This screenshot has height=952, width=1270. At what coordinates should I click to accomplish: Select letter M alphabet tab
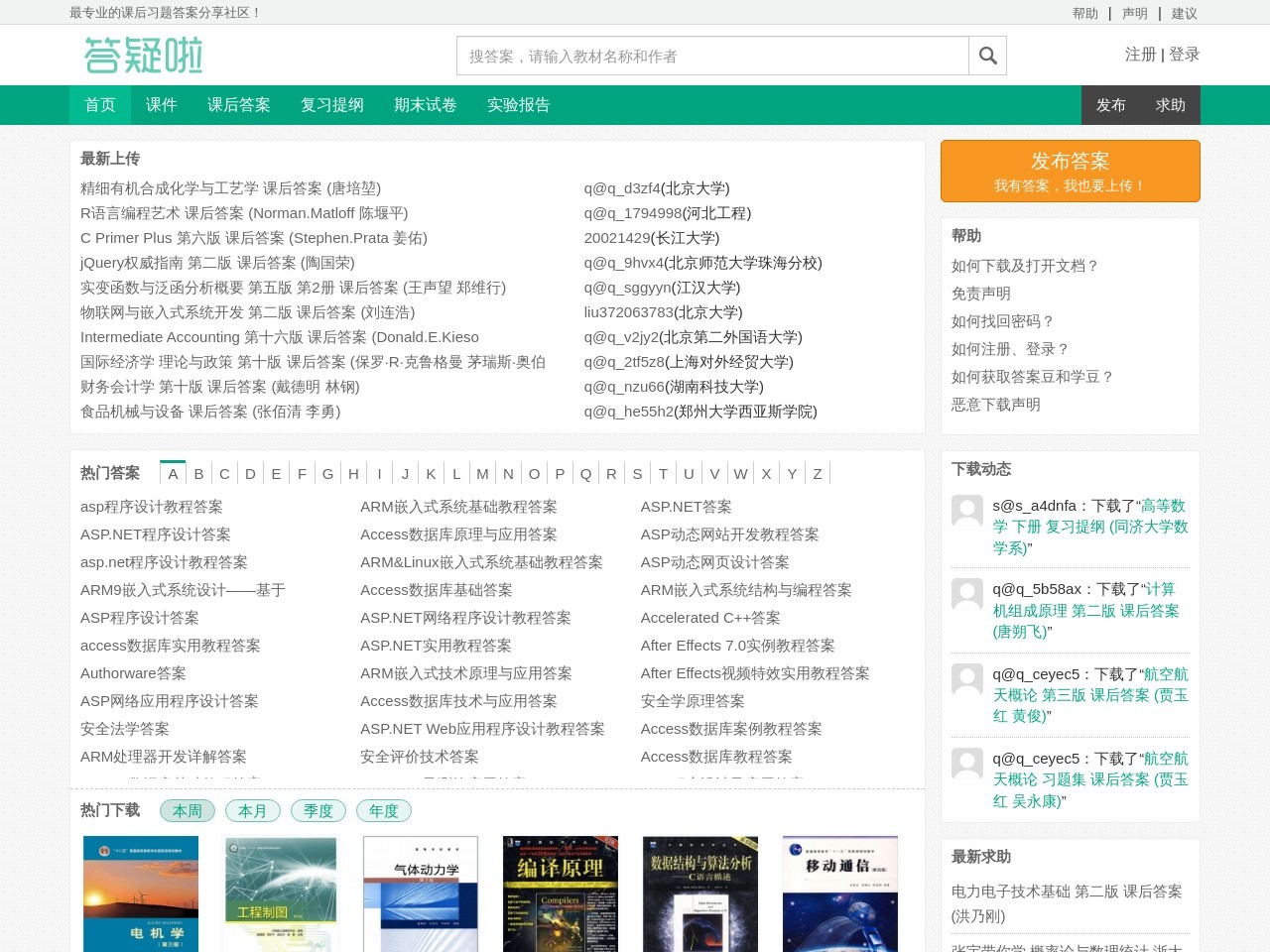click(x=482, y=473)
